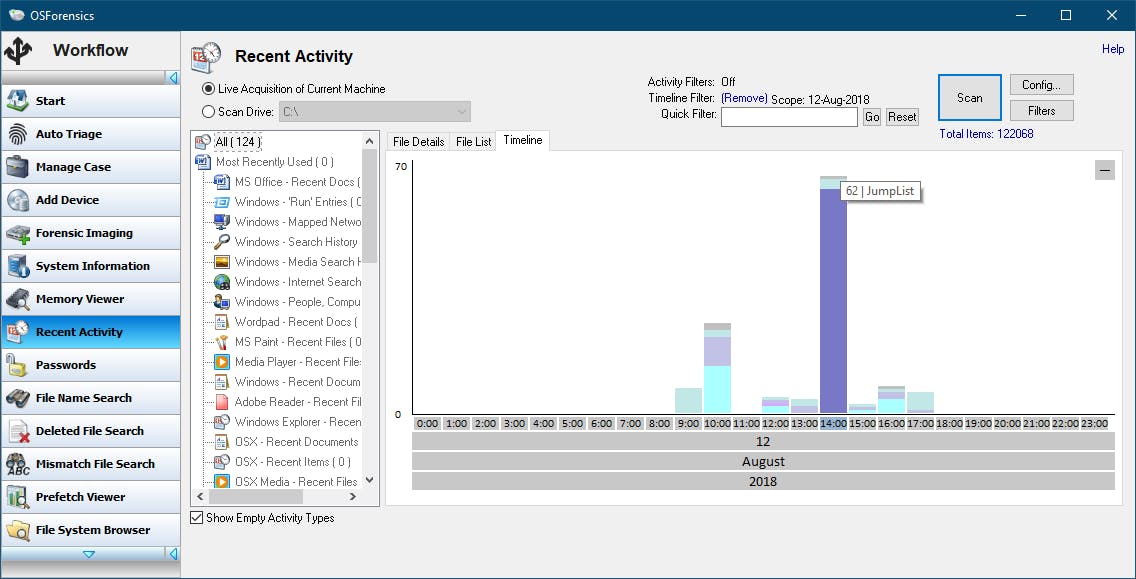Image resolution: width=1136 pixels, height=579 pixels.
Task: Click the Forensic Imaging drive icon
Action: pos(17,233)
